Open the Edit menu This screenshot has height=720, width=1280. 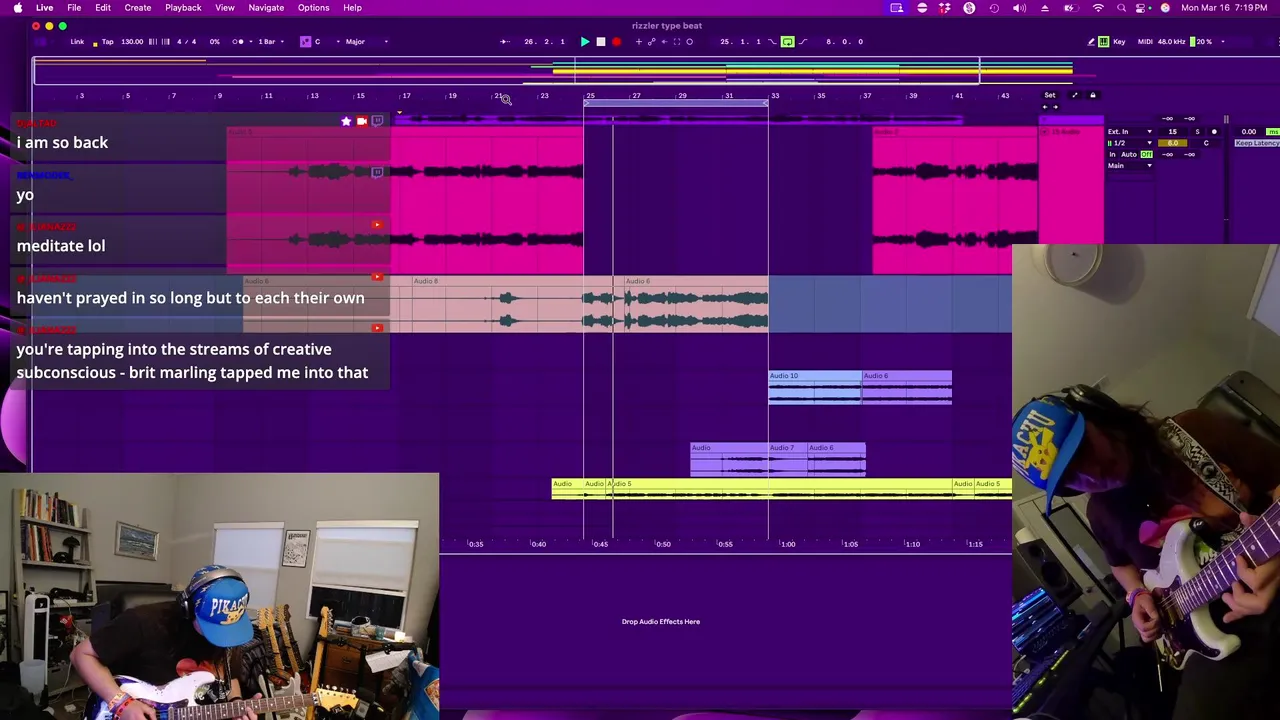[x=103, y=7]
